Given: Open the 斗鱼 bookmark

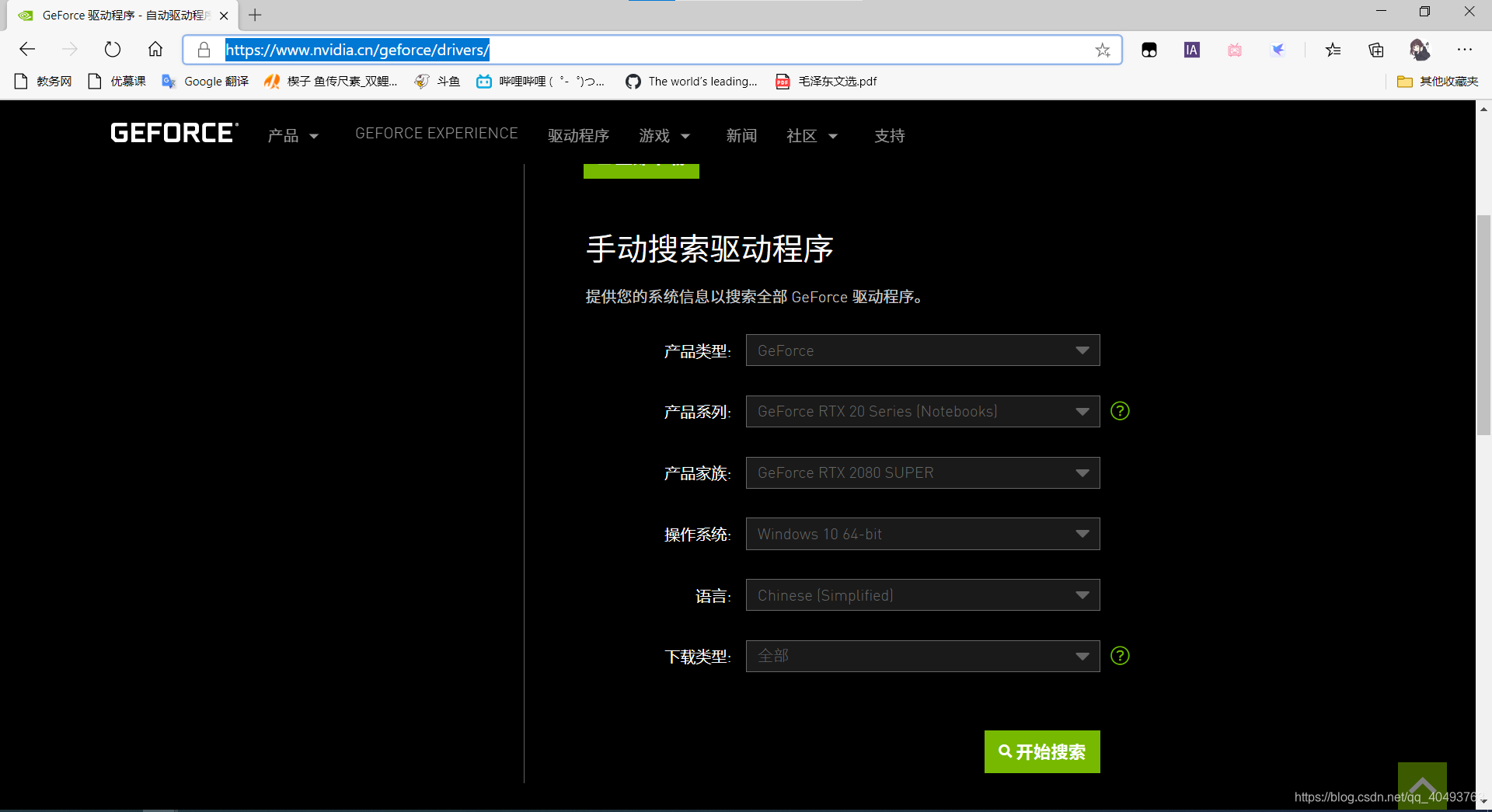Looking at the screenshot, I should pyautogui.click(x=437, y=82).
